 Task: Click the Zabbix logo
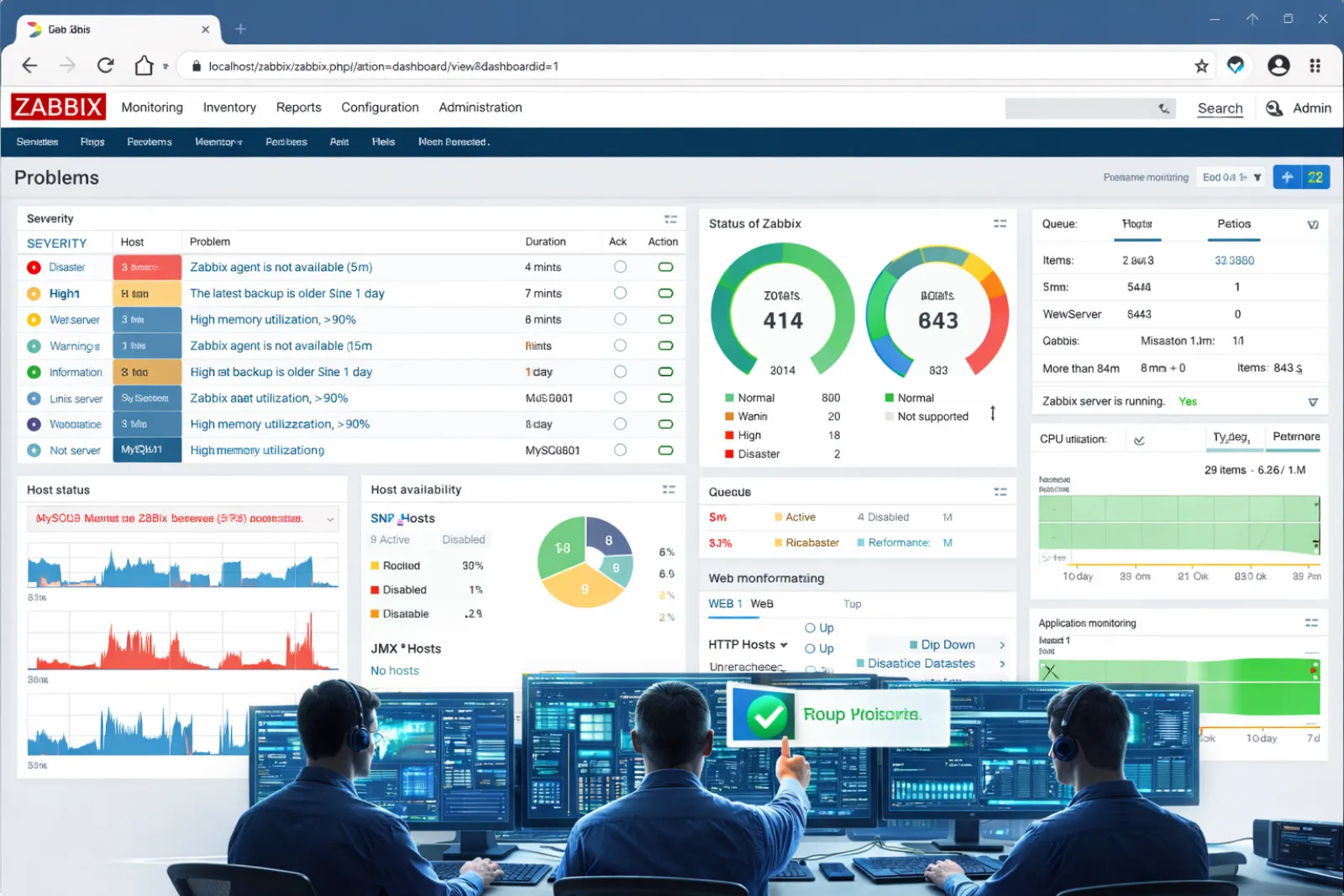coord(58,107)
